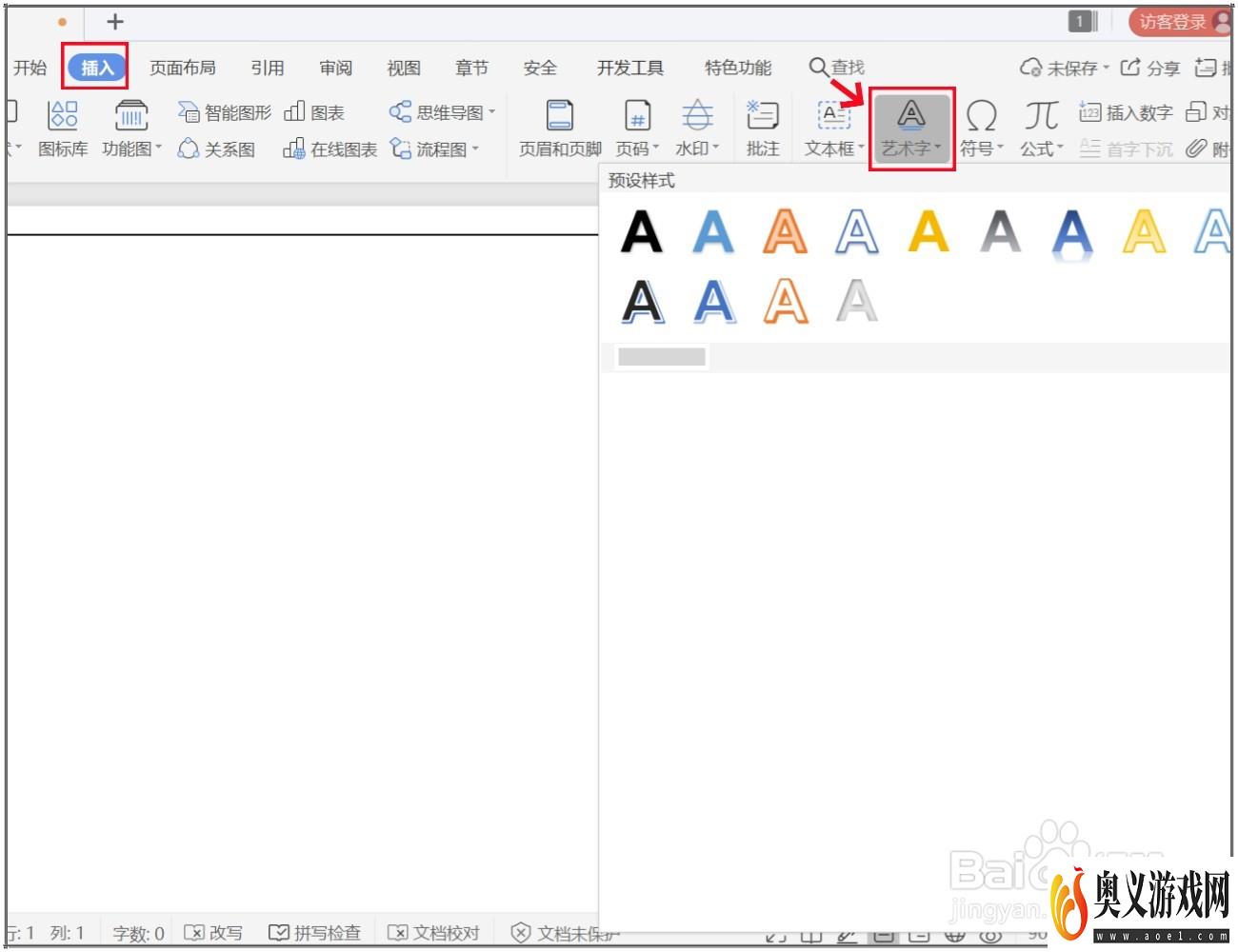
Task: Pick orange outline word art in second row
Action: pos(786,302)
